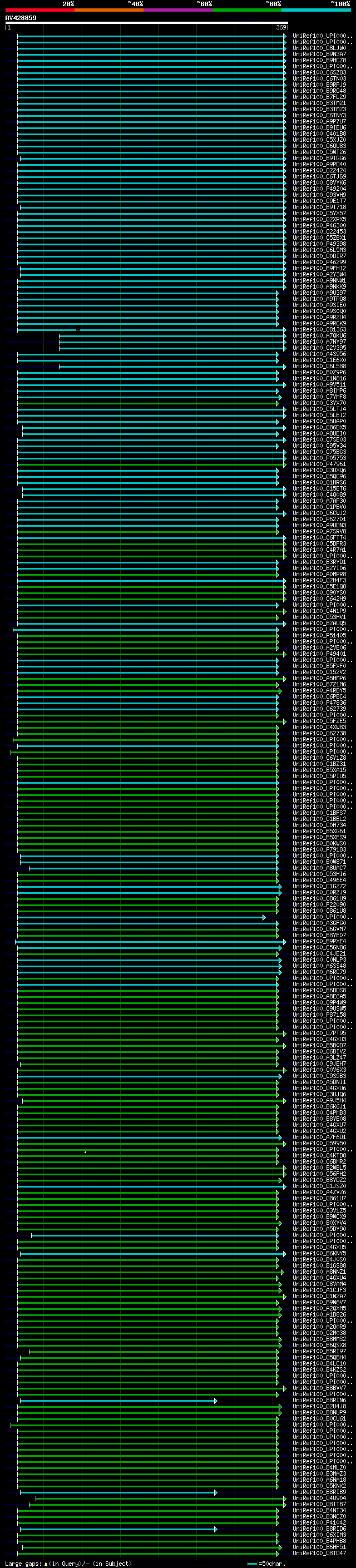
Task: Select label UniRef100_P41042
Action: (319, 1523)
